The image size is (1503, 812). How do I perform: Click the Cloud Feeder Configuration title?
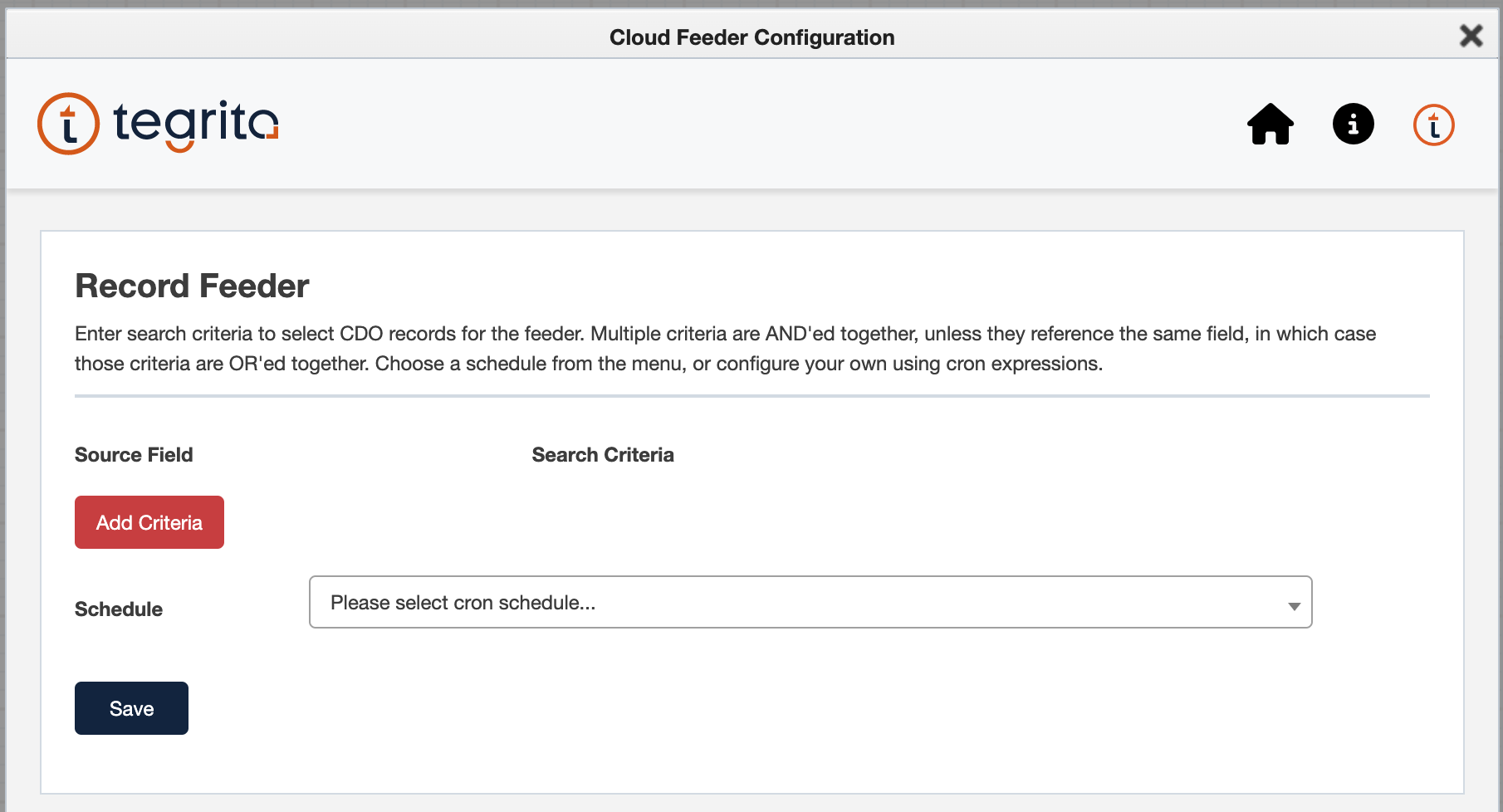[752, 37]
